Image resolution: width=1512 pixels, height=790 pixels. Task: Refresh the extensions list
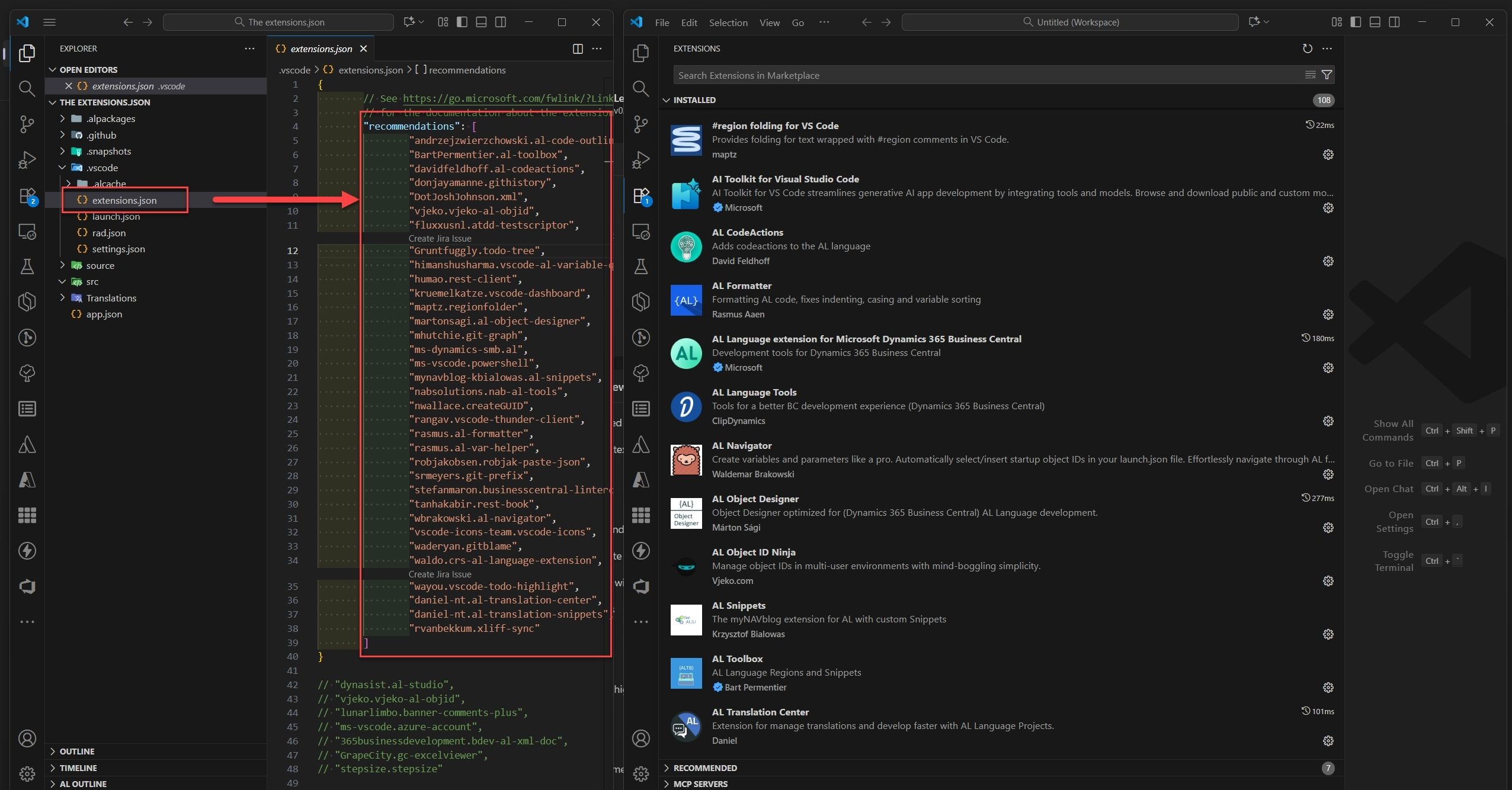coord(1307,49)
